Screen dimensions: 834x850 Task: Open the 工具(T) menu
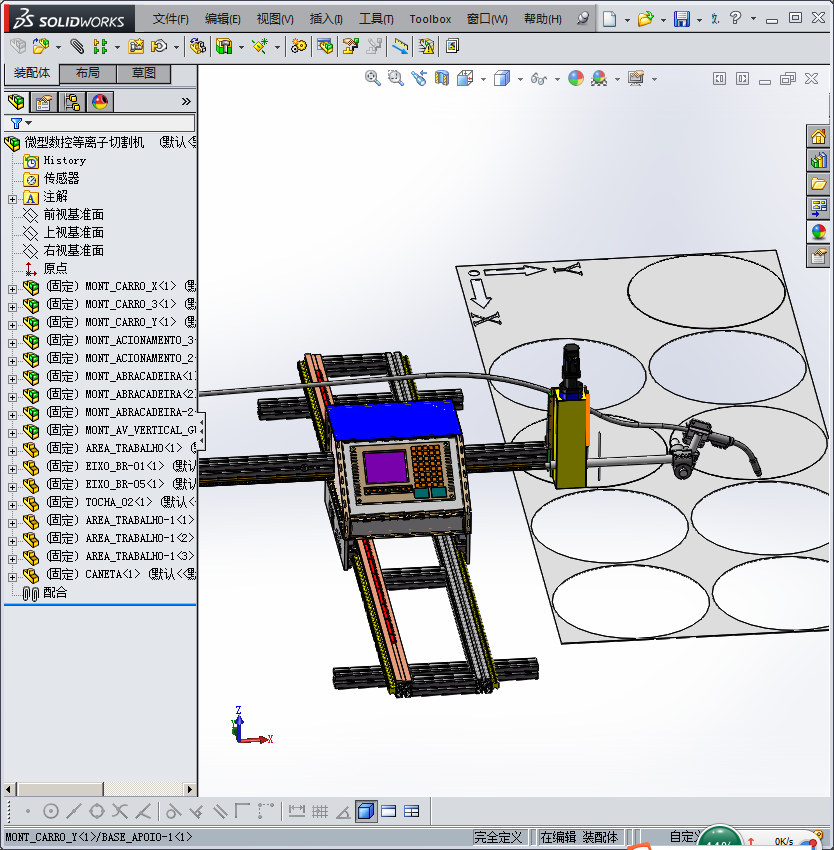(376, 19)
